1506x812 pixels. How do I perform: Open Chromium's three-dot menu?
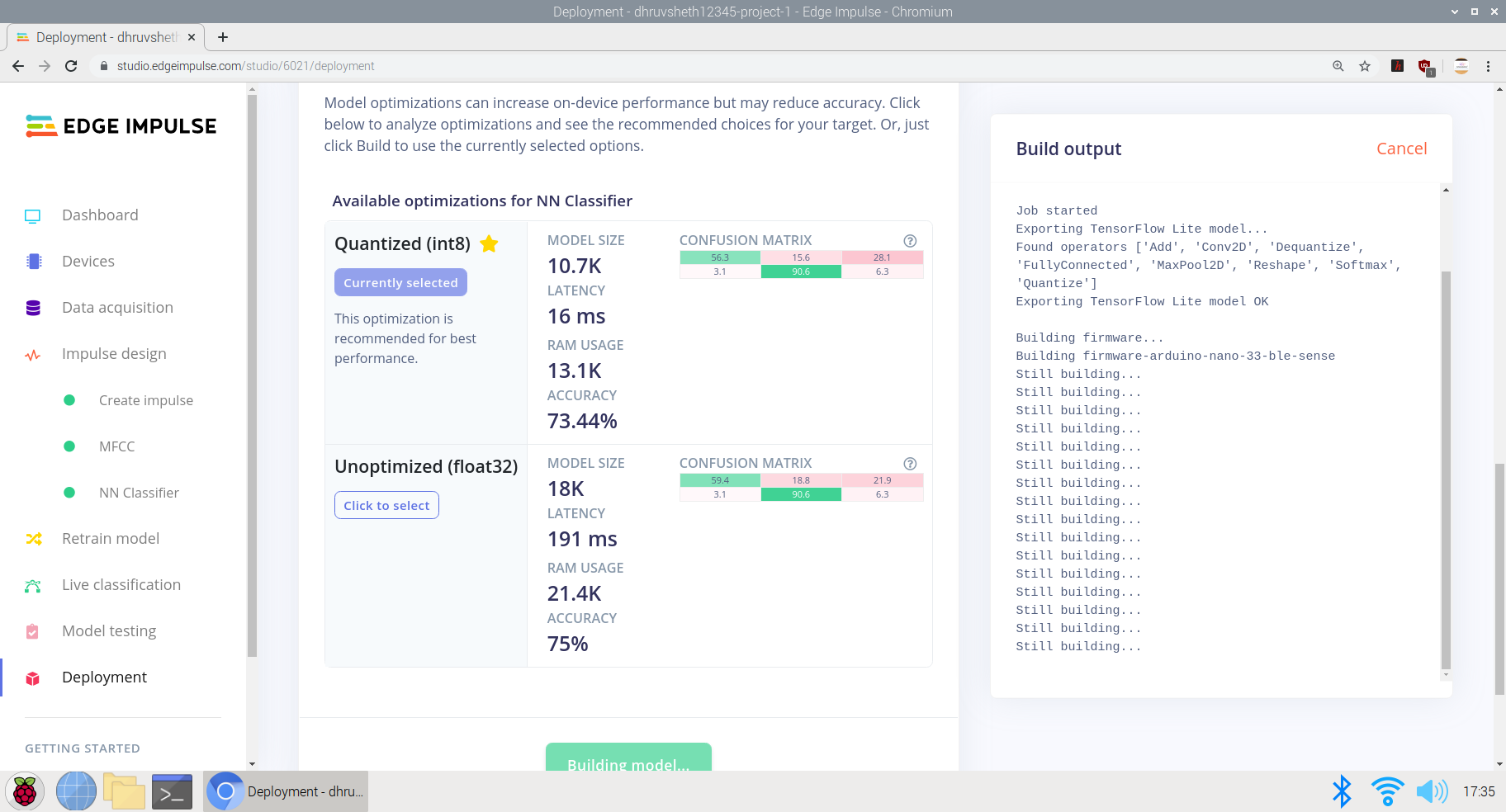[x=1489, y=66]
